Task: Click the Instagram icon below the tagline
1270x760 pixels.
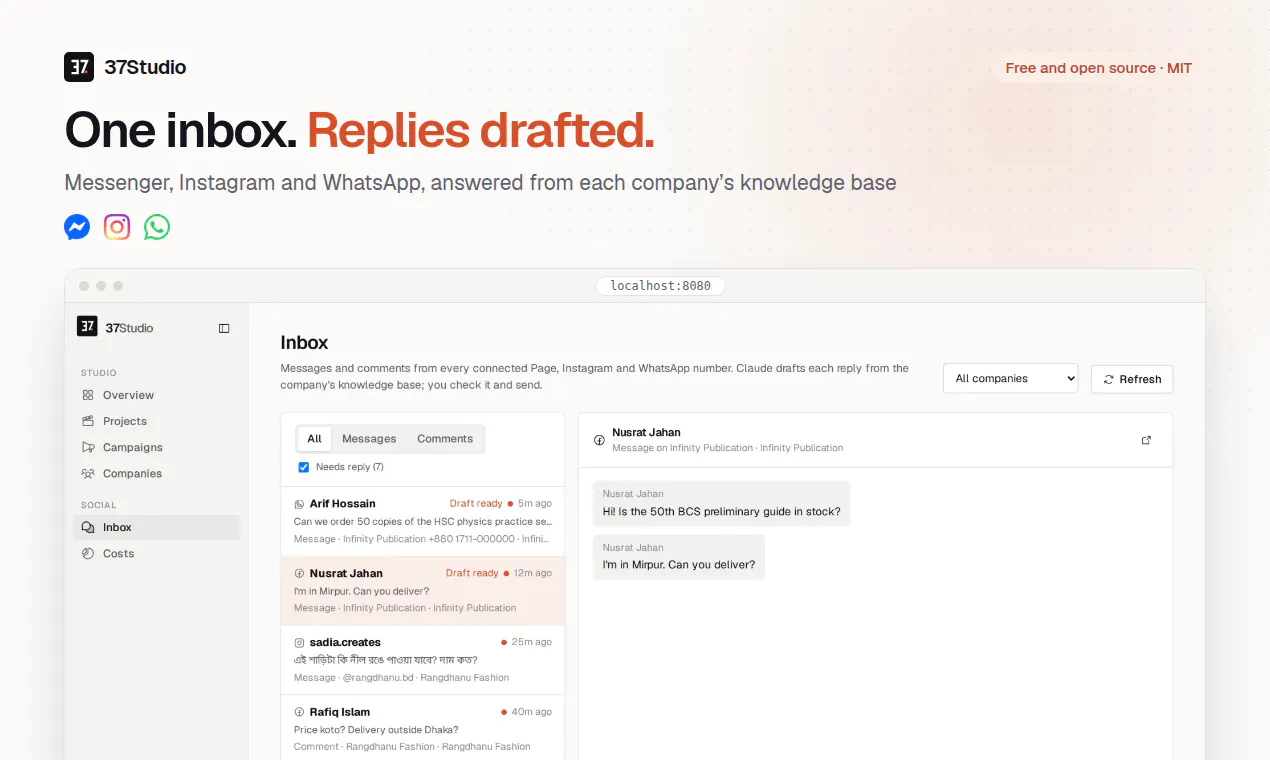Action: click(x=117, y=227)
